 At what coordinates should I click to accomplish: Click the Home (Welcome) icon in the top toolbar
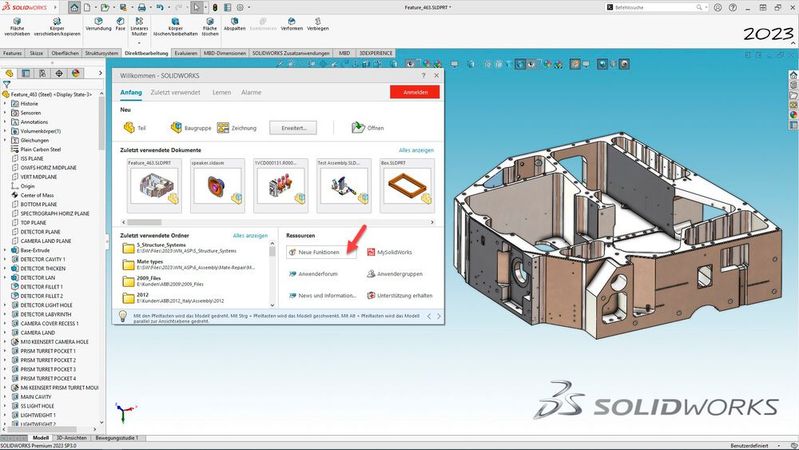[74, 8]
